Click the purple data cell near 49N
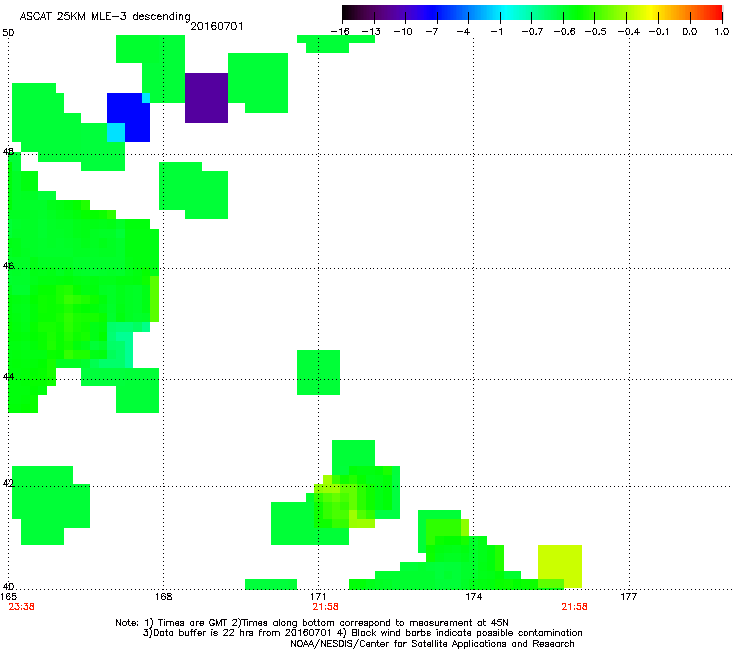 206,98
